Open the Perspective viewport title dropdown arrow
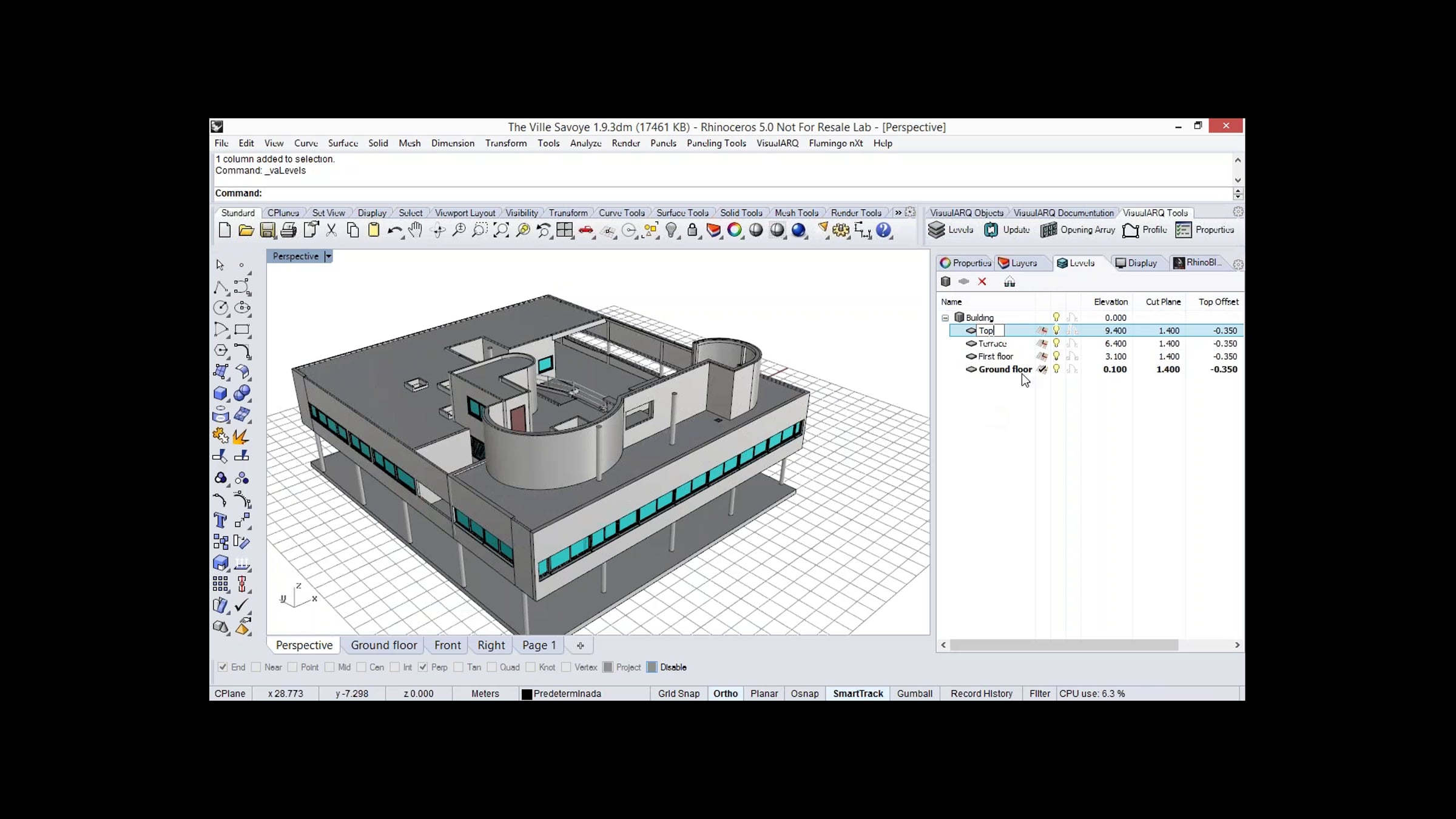 tap(328, 257)
